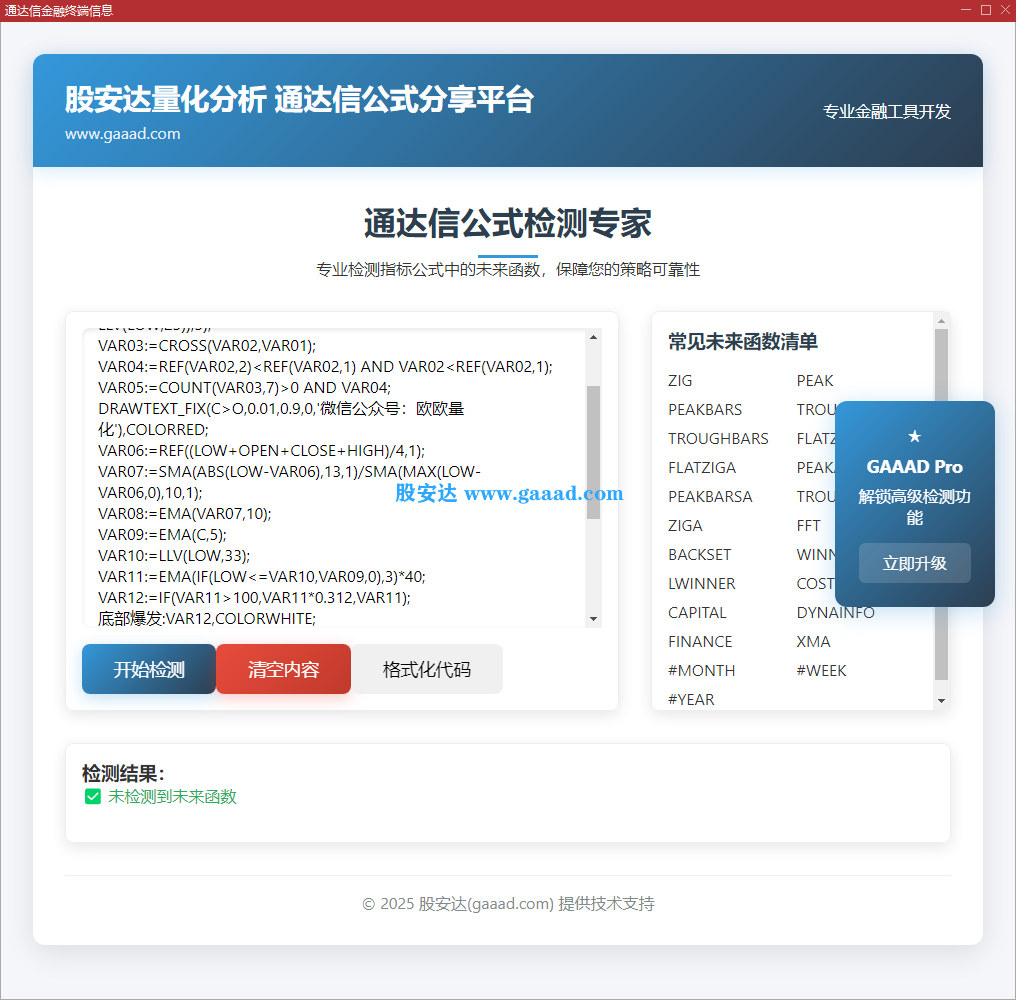
Task: Select the FLATZIGA function entry
Action: tap(702, 468)
